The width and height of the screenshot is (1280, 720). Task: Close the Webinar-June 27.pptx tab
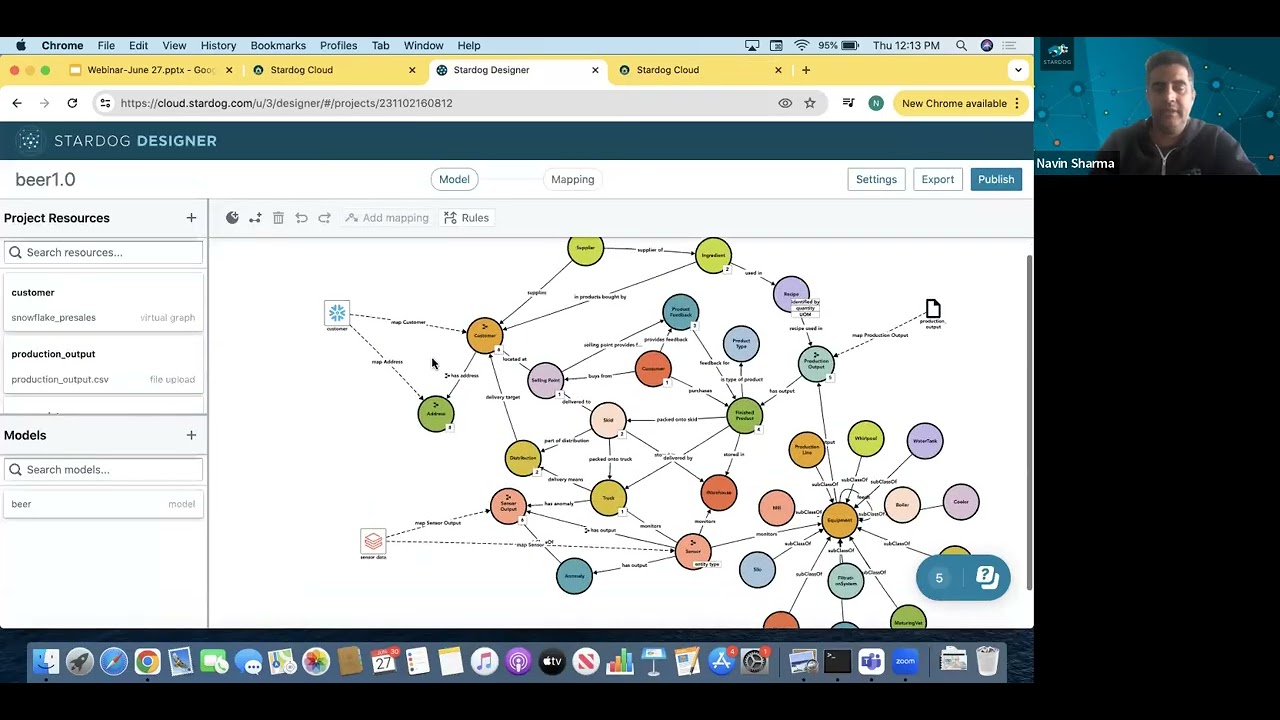pyautogui.click(x=229, y=70)
